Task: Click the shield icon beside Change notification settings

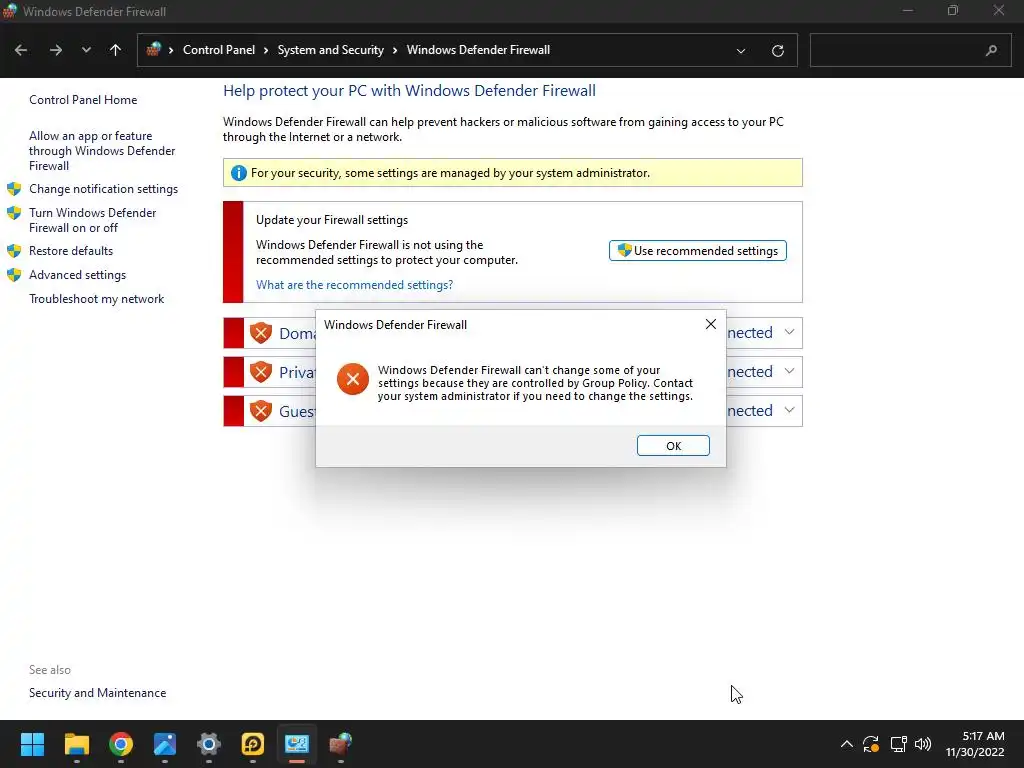Action: pos(14,189)
